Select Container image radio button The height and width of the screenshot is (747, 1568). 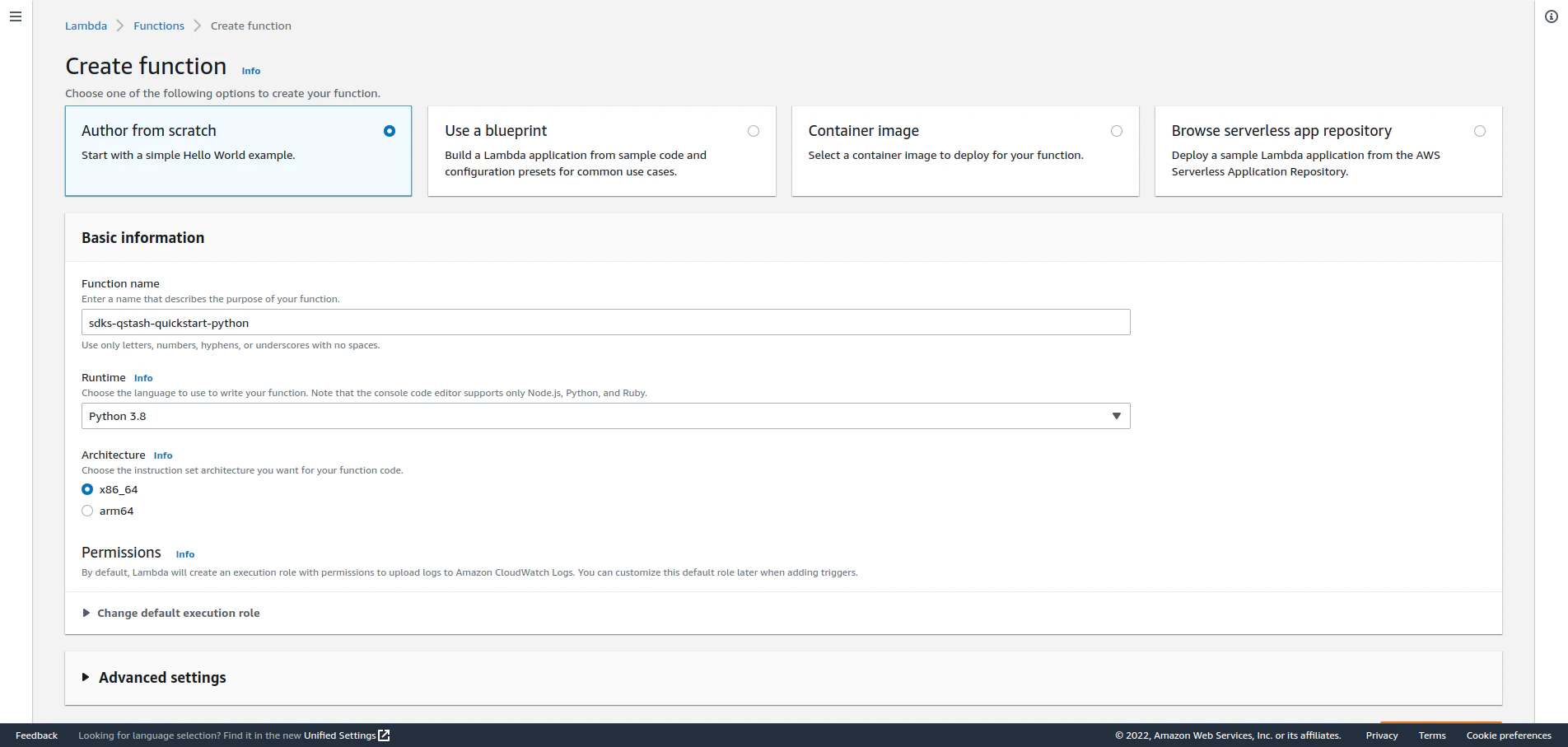click(x=1117, y=131)
